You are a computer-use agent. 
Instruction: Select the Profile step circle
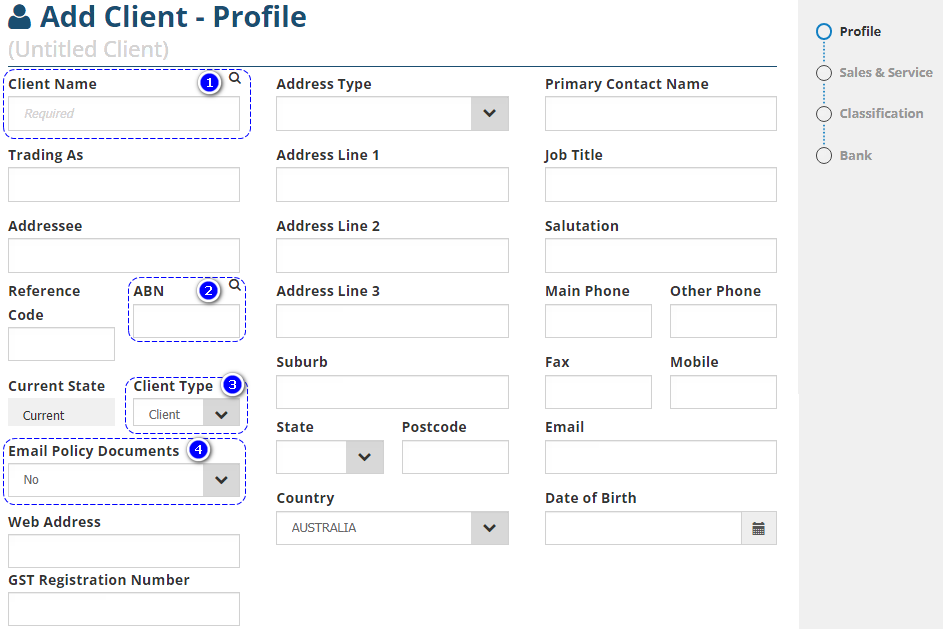coord(824,32)
